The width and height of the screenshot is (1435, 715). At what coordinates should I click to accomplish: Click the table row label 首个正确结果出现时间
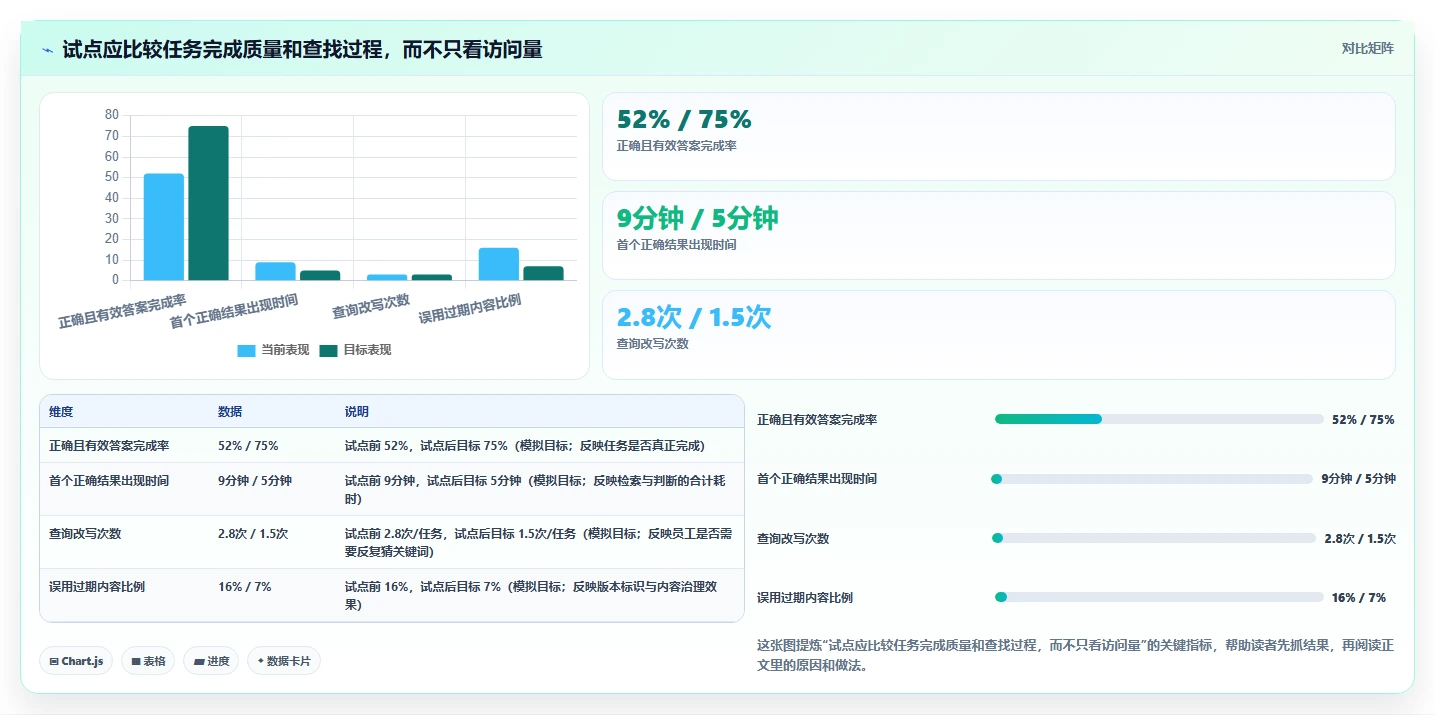point(109,481)
